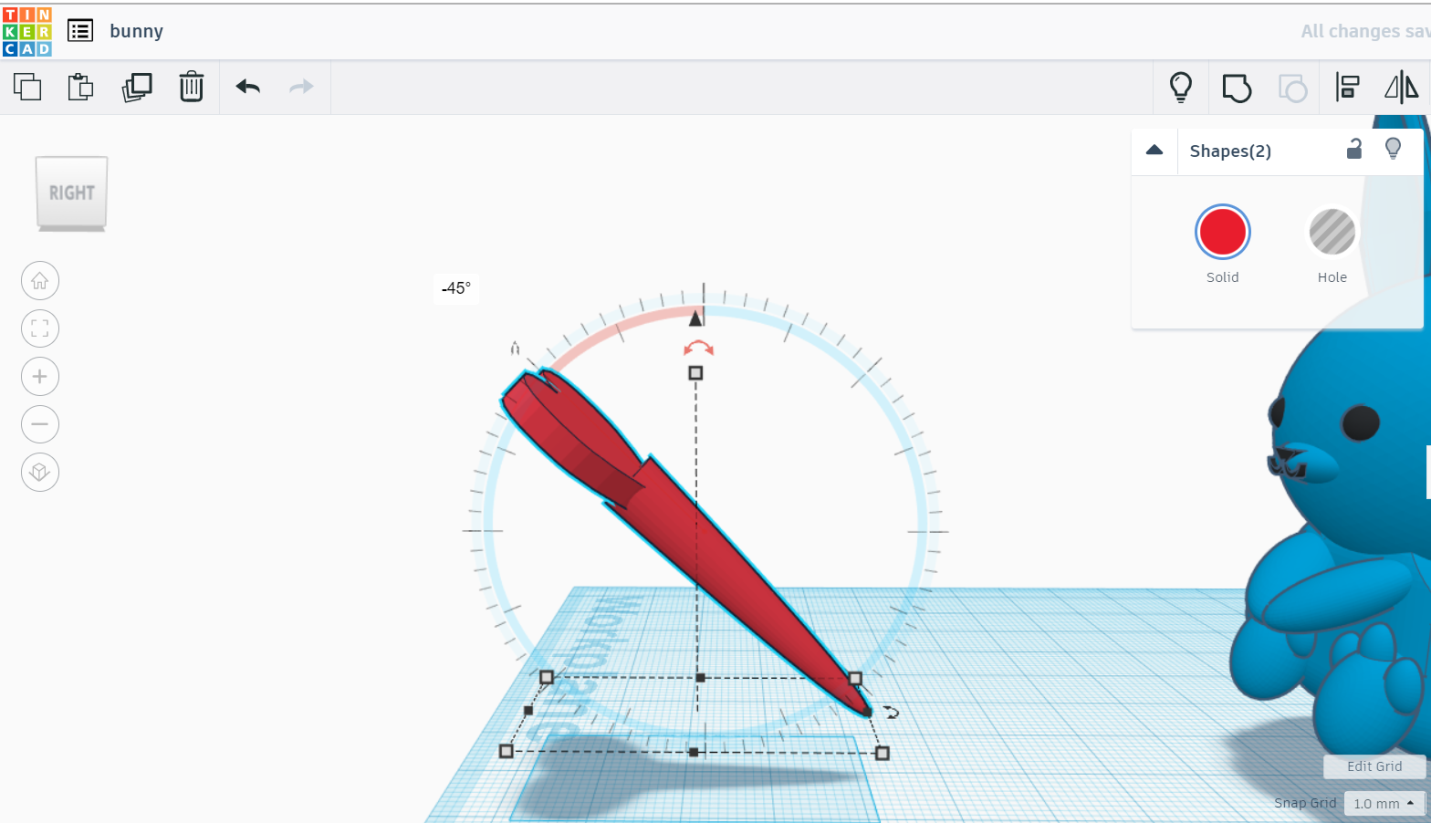Toggle the lock editing padlock icon
This screenshot has height=823, width=1431.
tap(1354, 150)
